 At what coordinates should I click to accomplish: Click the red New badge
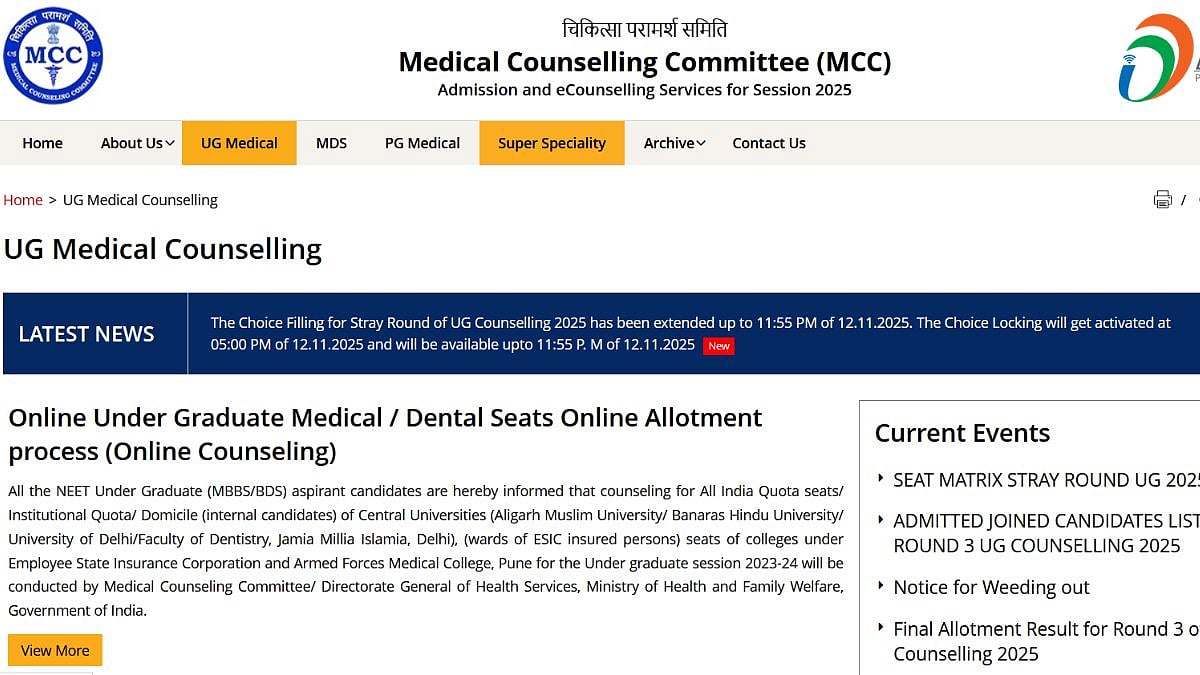(718, 345)
